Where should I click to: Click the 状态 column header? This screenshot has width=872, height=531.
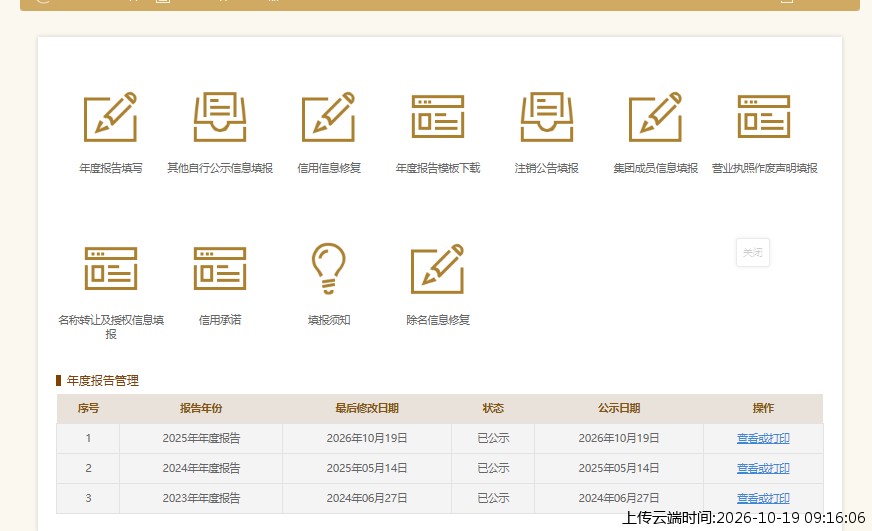pos(493,408)
